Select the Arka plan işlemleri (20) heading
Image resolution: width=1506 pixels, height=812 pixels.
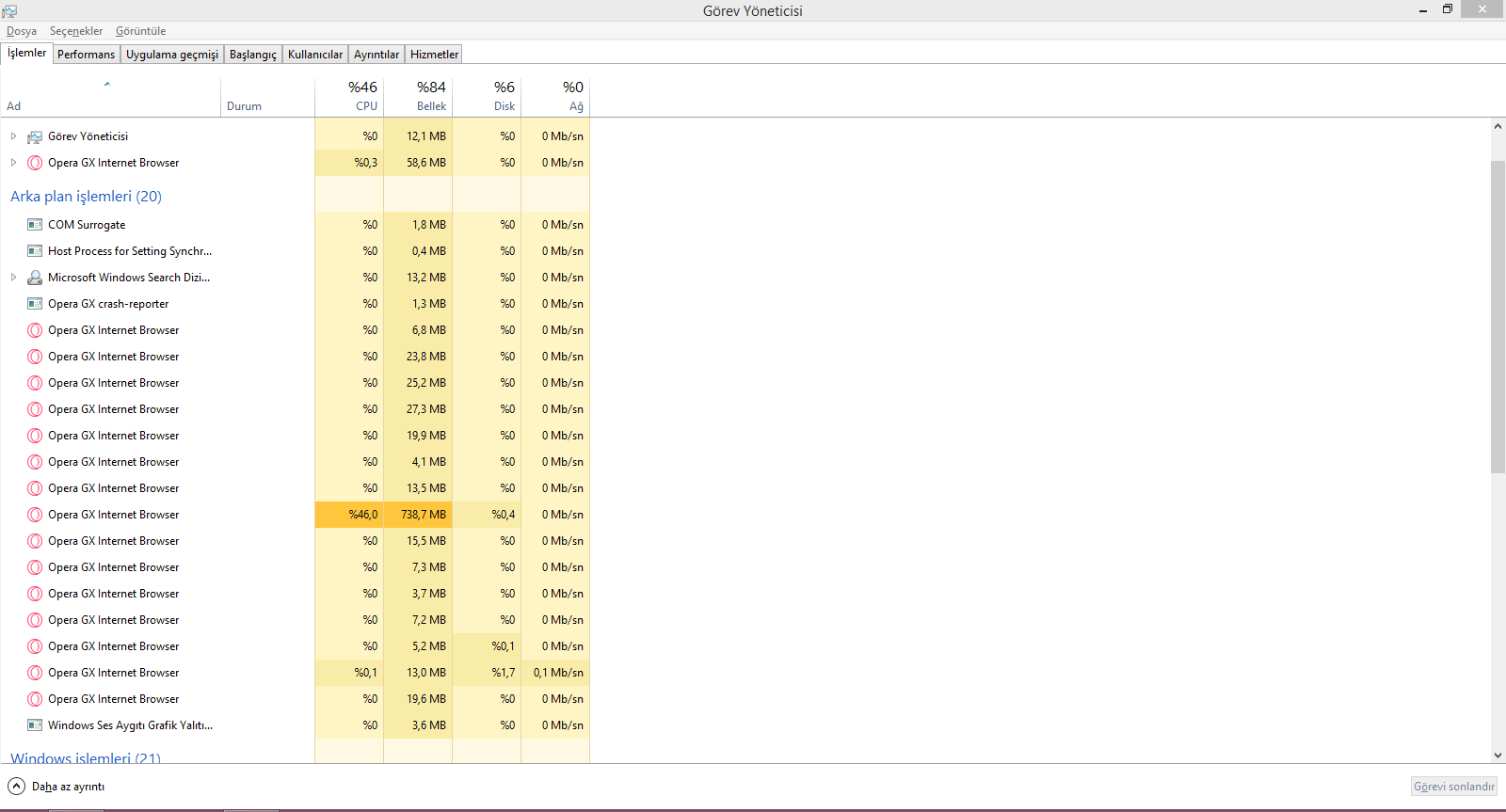click(x=86, y=197)
